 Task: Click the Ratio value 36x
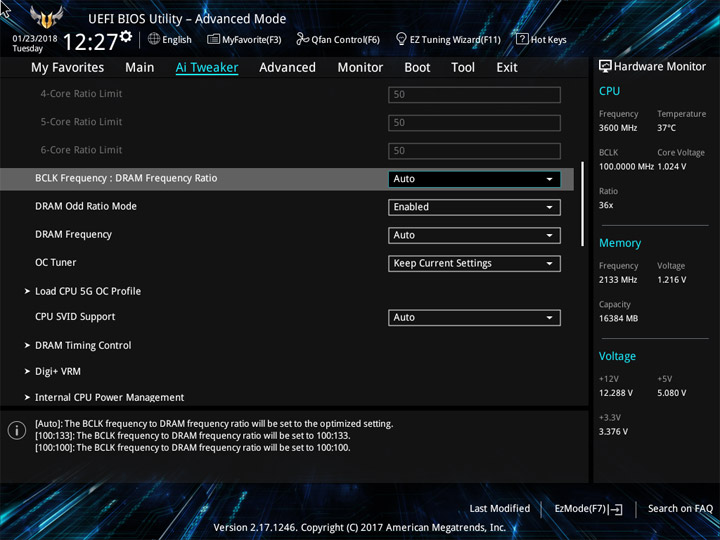pyautogui.click(x=606, y=205)
